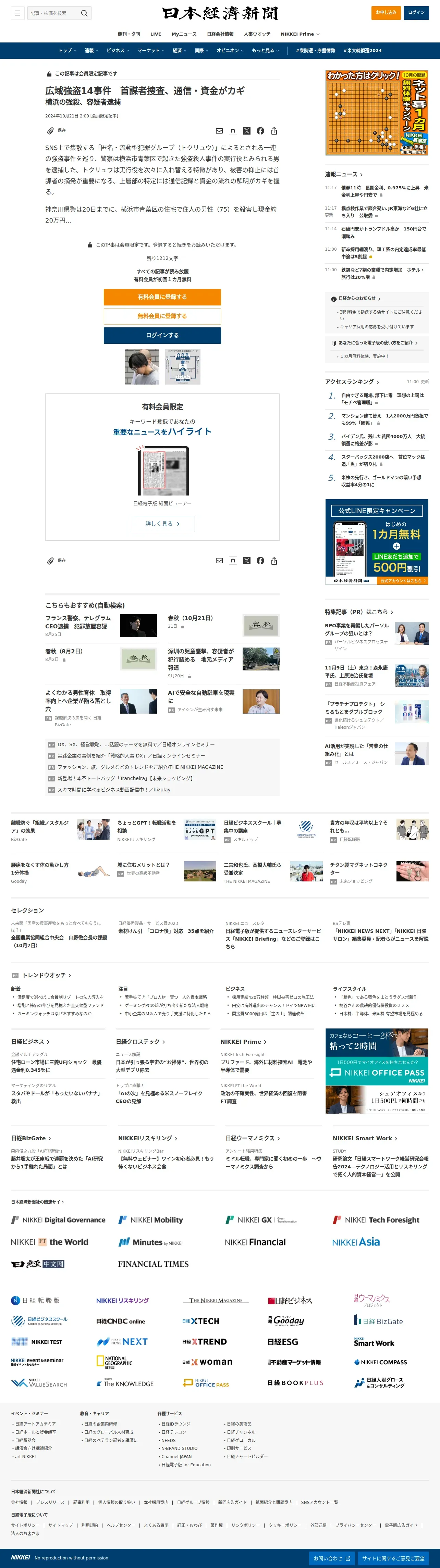Click lower X share icon
Viewport: 440px width, 1568px height.
pos(247,561)
